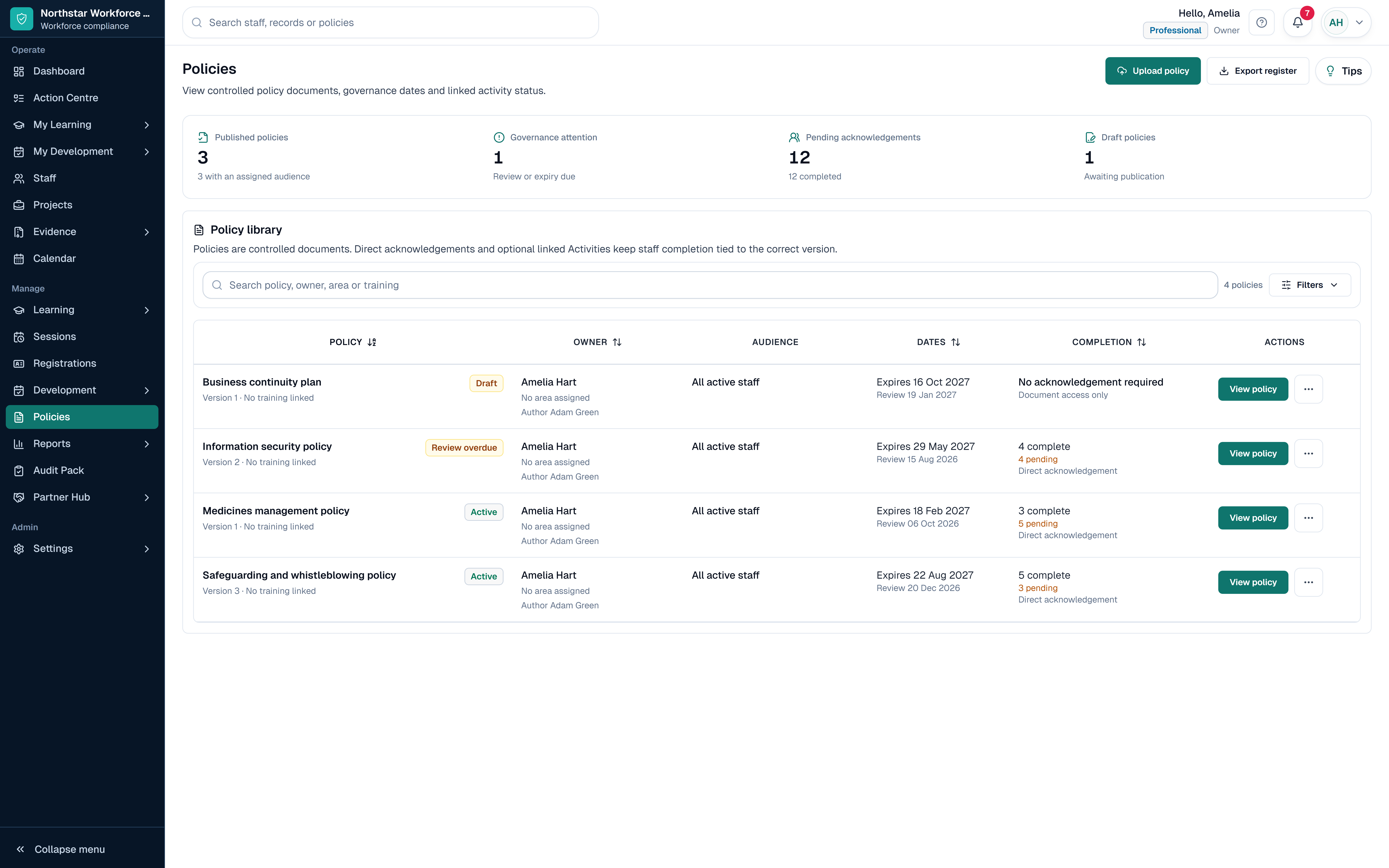The image size is (1389, 868).
Task: Click the Settings gear icon
Action: coord(19,549)
